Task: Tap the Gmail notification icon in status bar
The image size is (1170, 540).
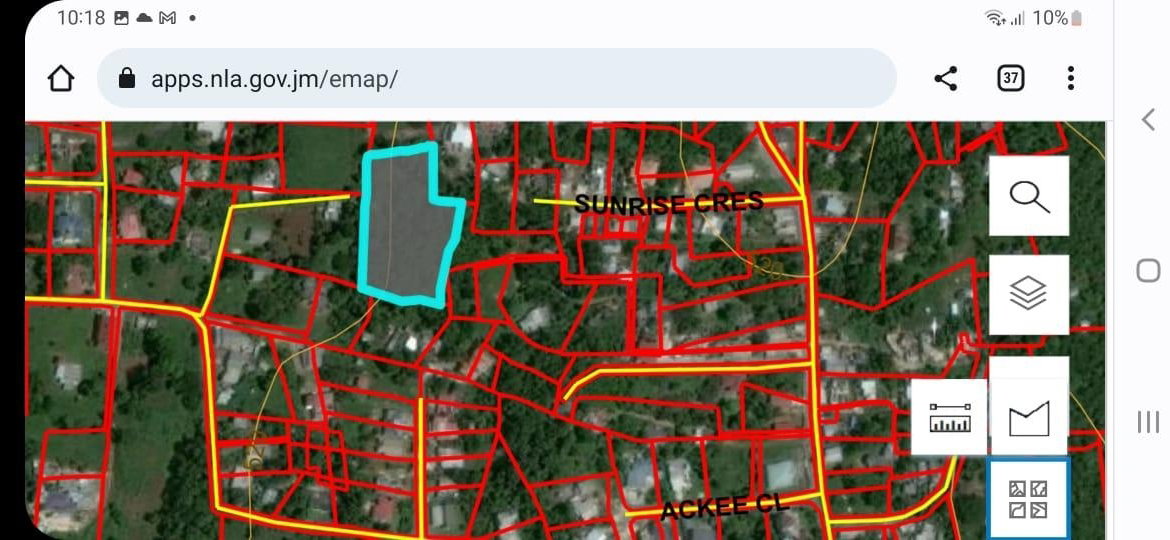Action: (167, 18)
